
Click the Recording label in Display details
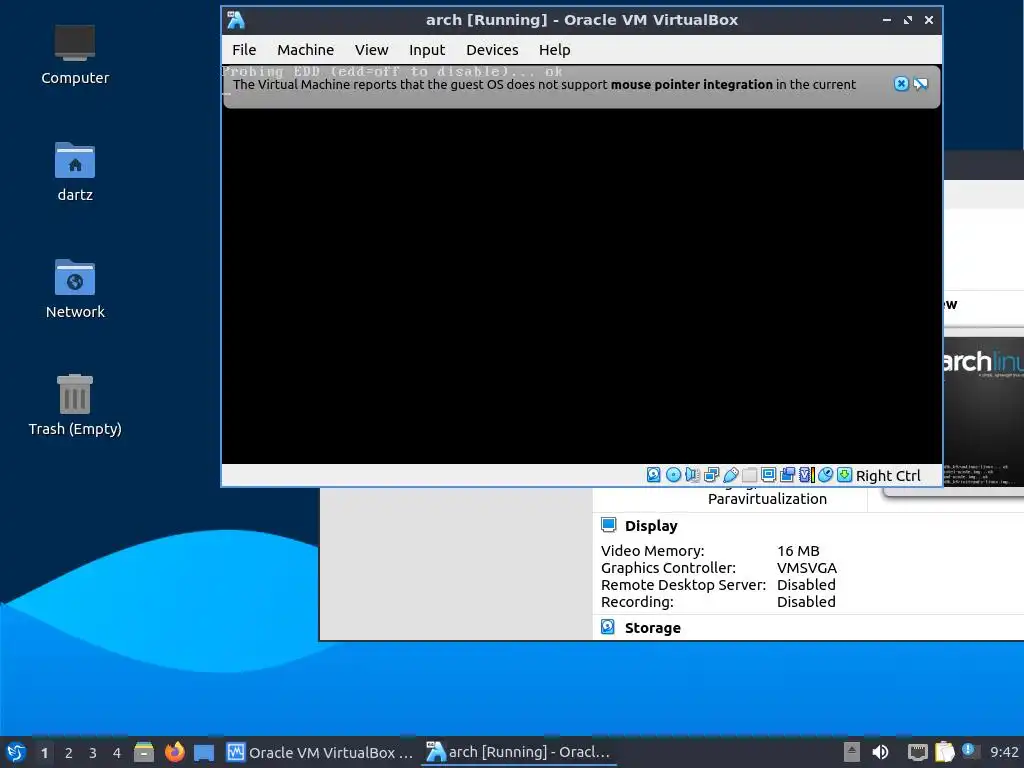[637, 601]
